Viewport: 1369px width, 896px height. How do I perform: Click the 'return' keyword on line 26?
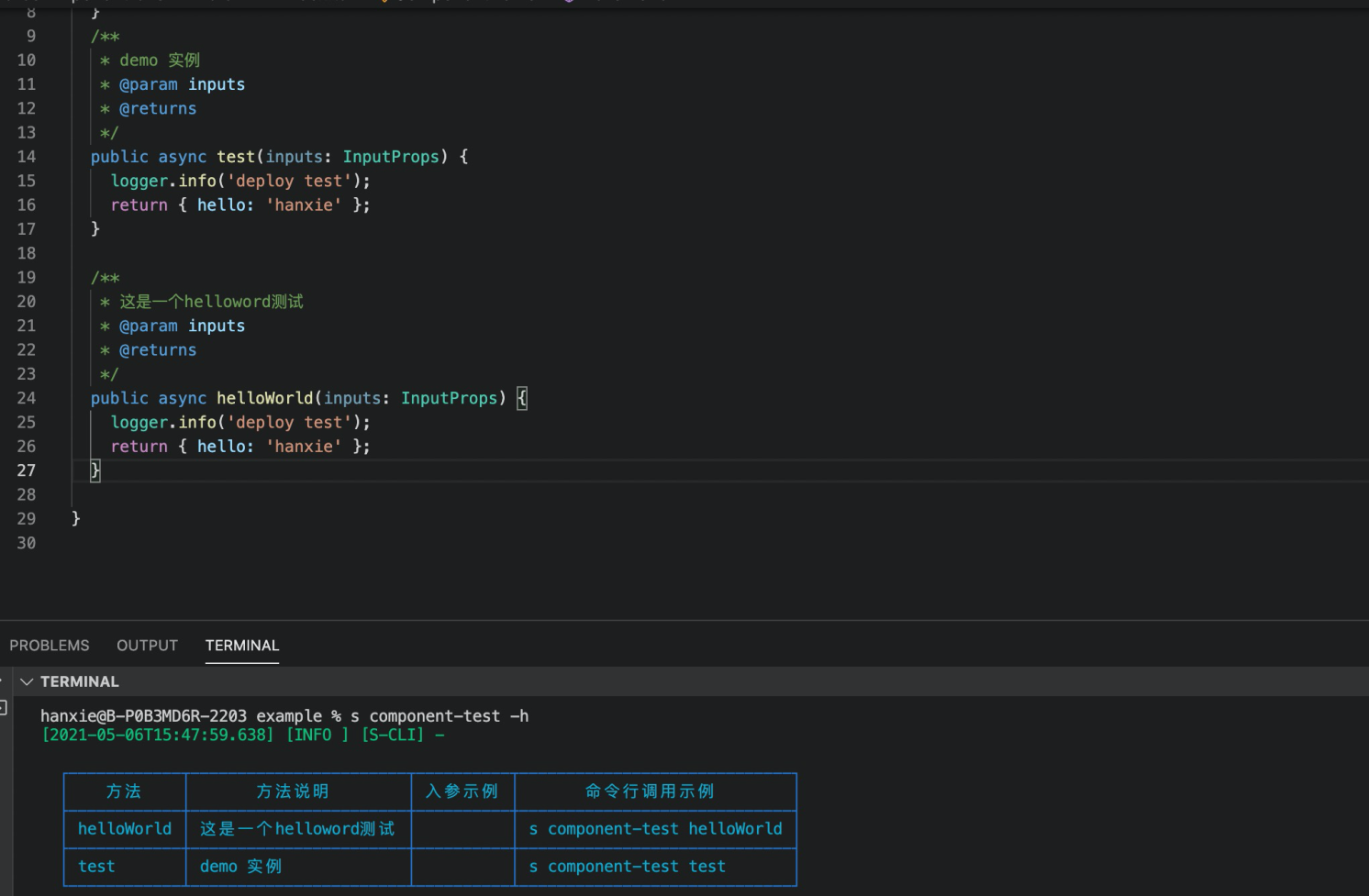tap(139, 447)
